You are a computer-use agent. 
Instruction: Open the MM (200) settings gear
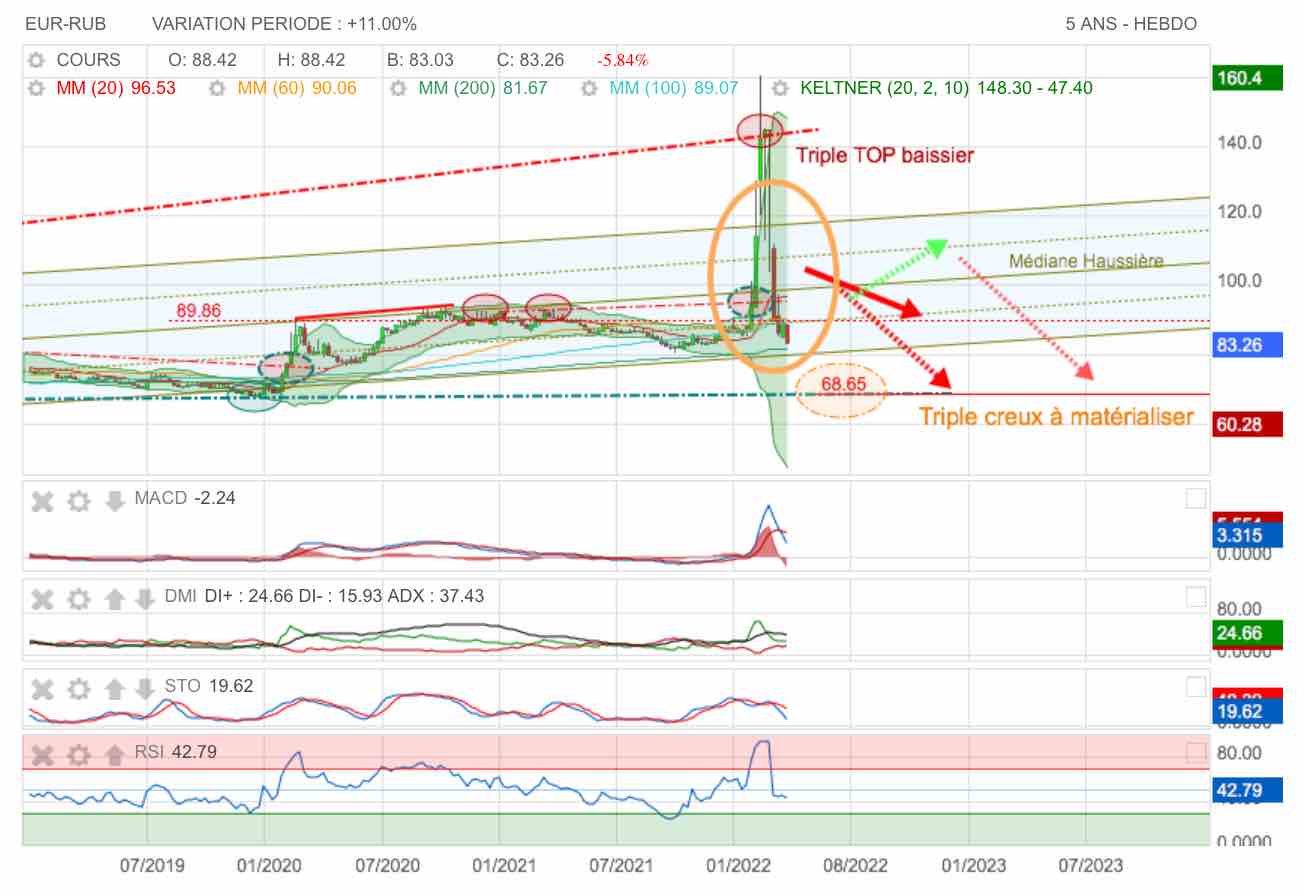coord(398,88)
